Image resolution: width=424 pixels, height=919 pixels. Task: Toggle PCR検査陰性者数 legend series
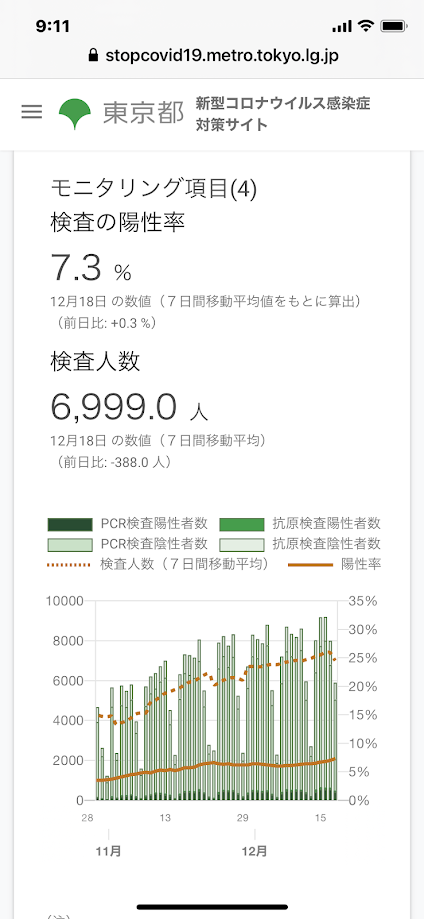[70, 544]
